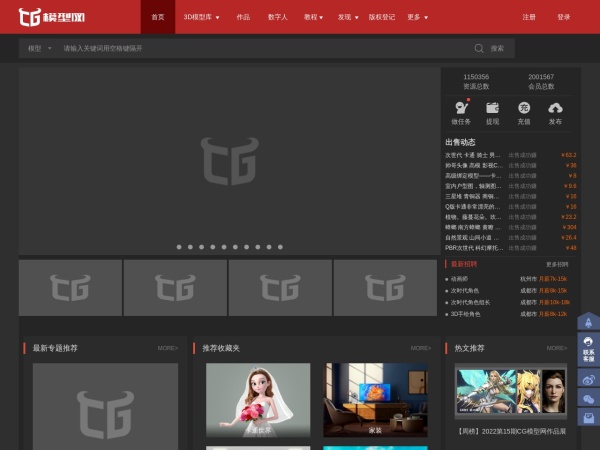Open the 数字人 menu item
This screenshot has width=600, height=450.
pos(278,17)
